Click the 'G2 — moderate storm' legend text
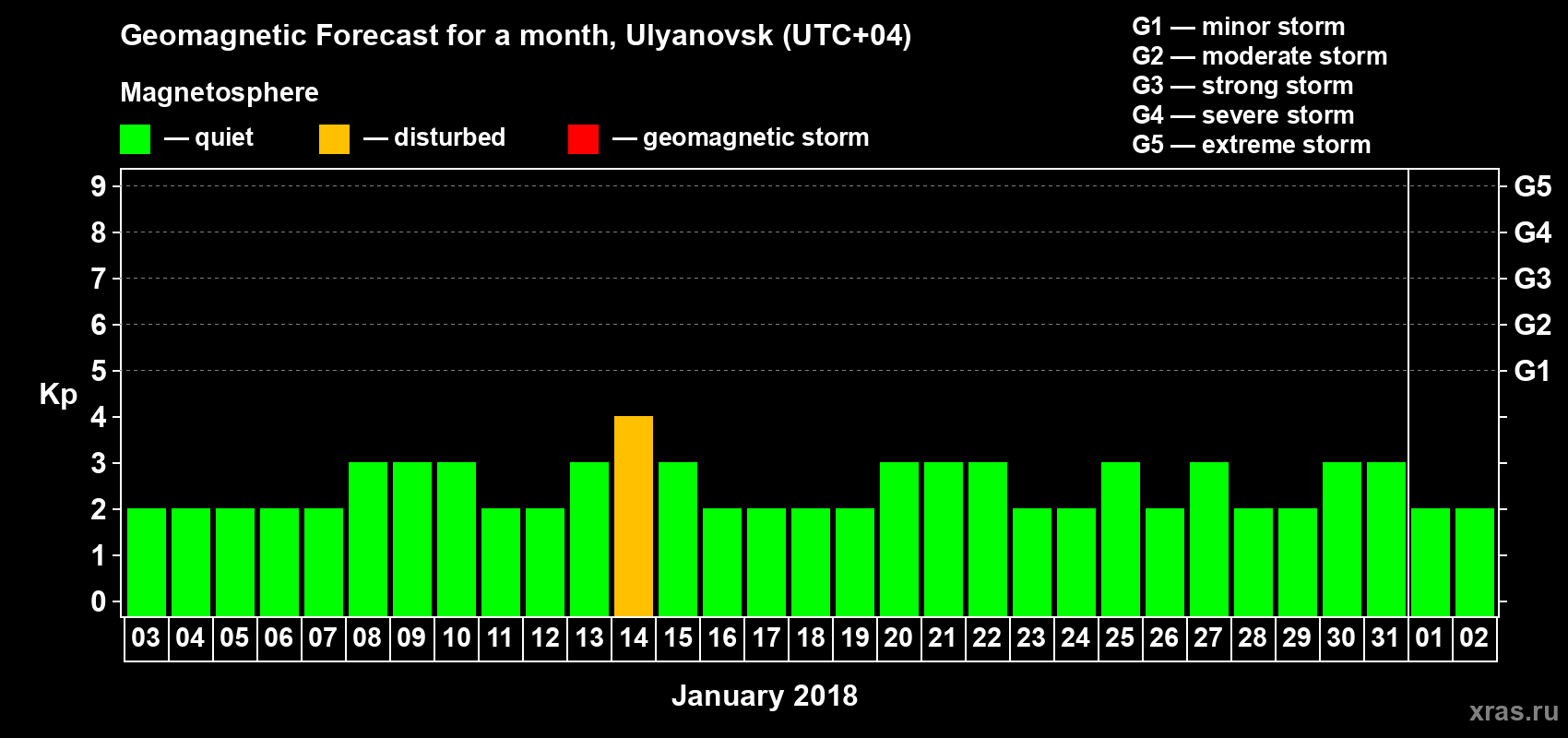 tap(1260, 56)
